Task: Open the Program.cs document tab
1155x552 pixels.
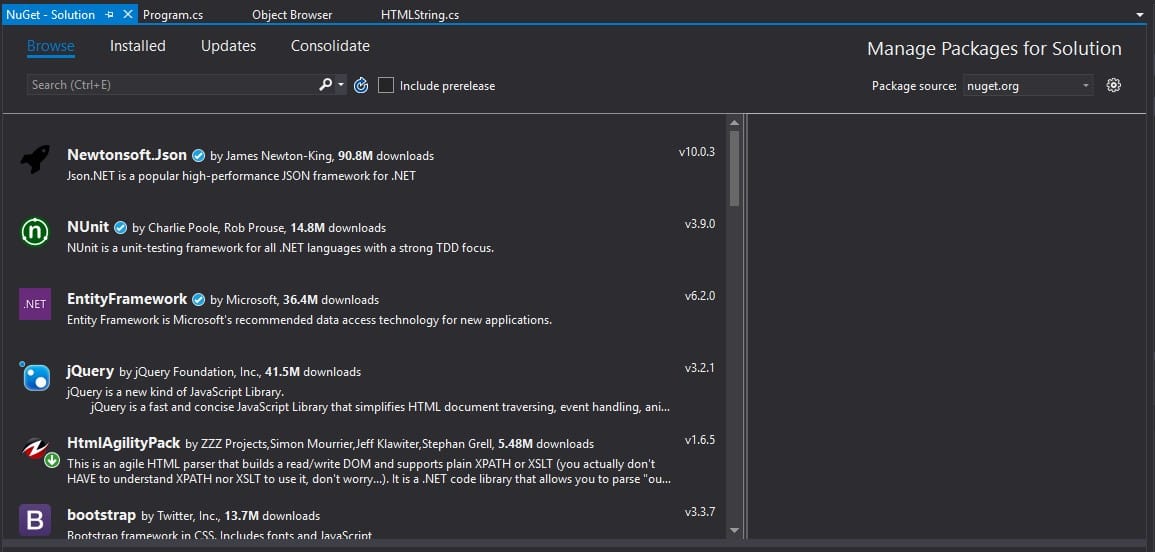Action: coord(173,15)
